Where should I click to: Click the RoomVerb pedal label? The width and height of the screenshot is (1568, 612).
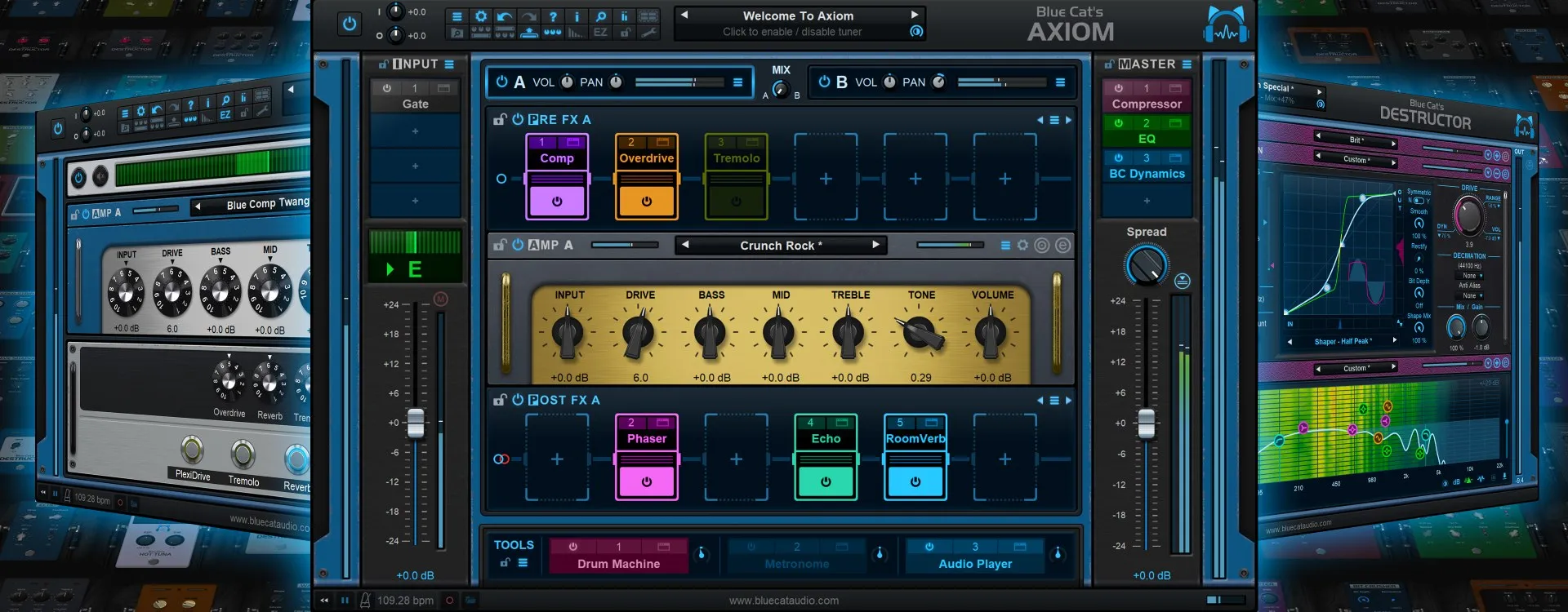pyautogui.click(x=915, y=439)
